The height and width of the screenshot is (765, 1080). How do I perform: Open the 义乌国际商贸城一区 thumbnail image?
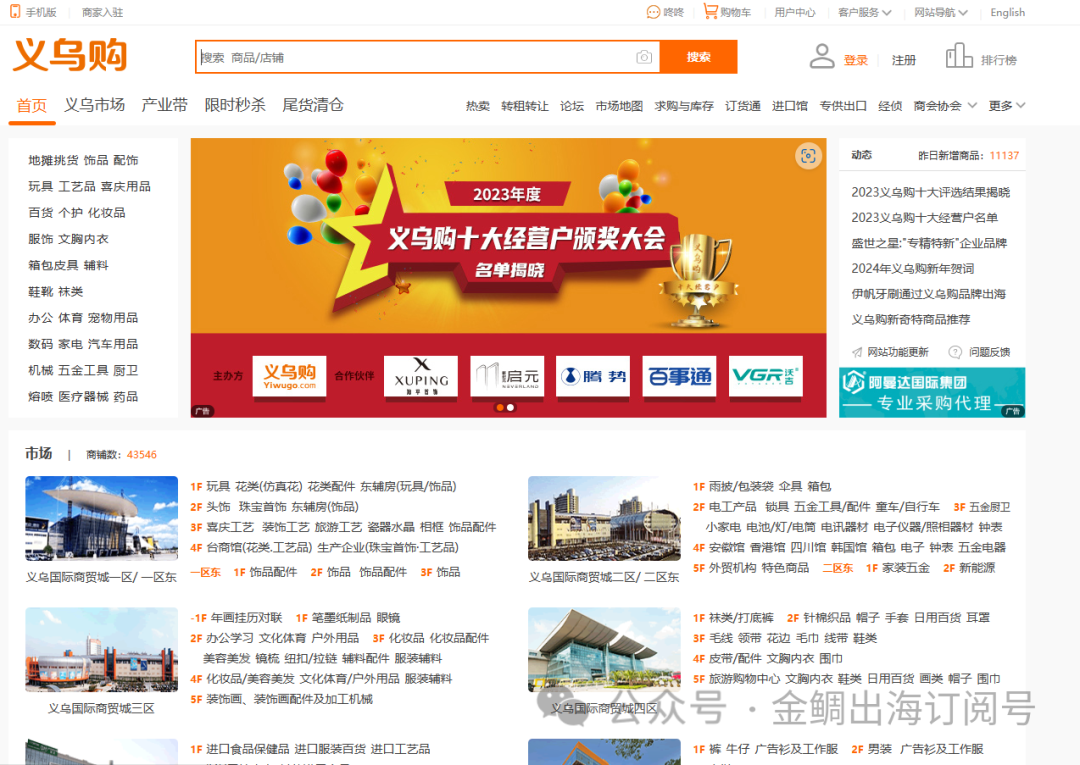tap(101, 518)
